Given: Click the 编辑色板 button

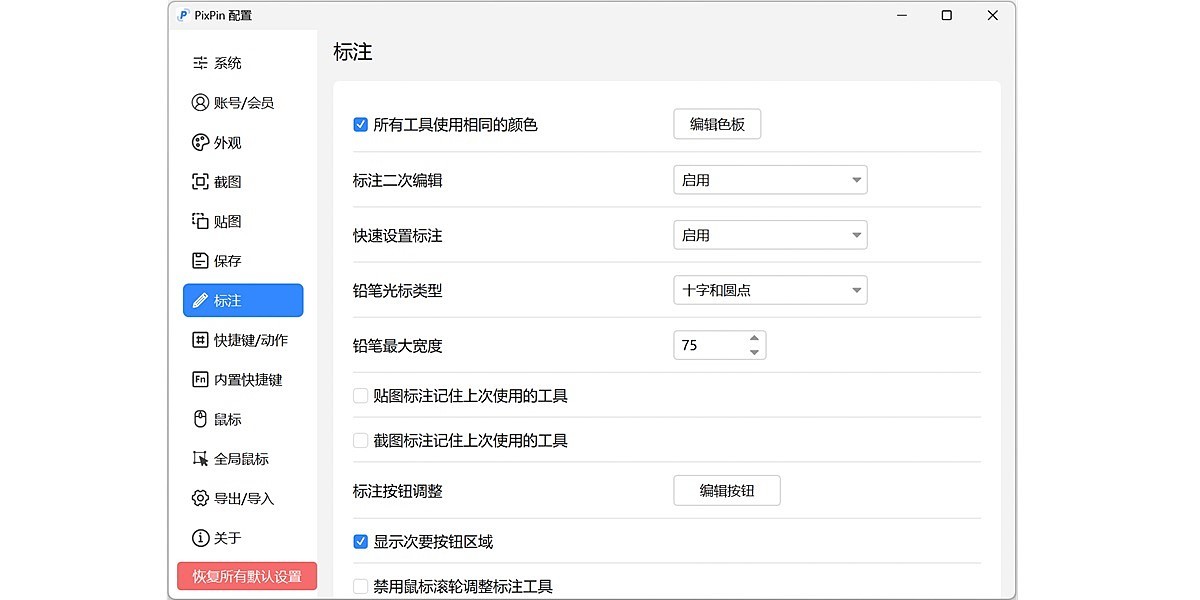Looking at the screenshot, I should click(x=717, y=124).
